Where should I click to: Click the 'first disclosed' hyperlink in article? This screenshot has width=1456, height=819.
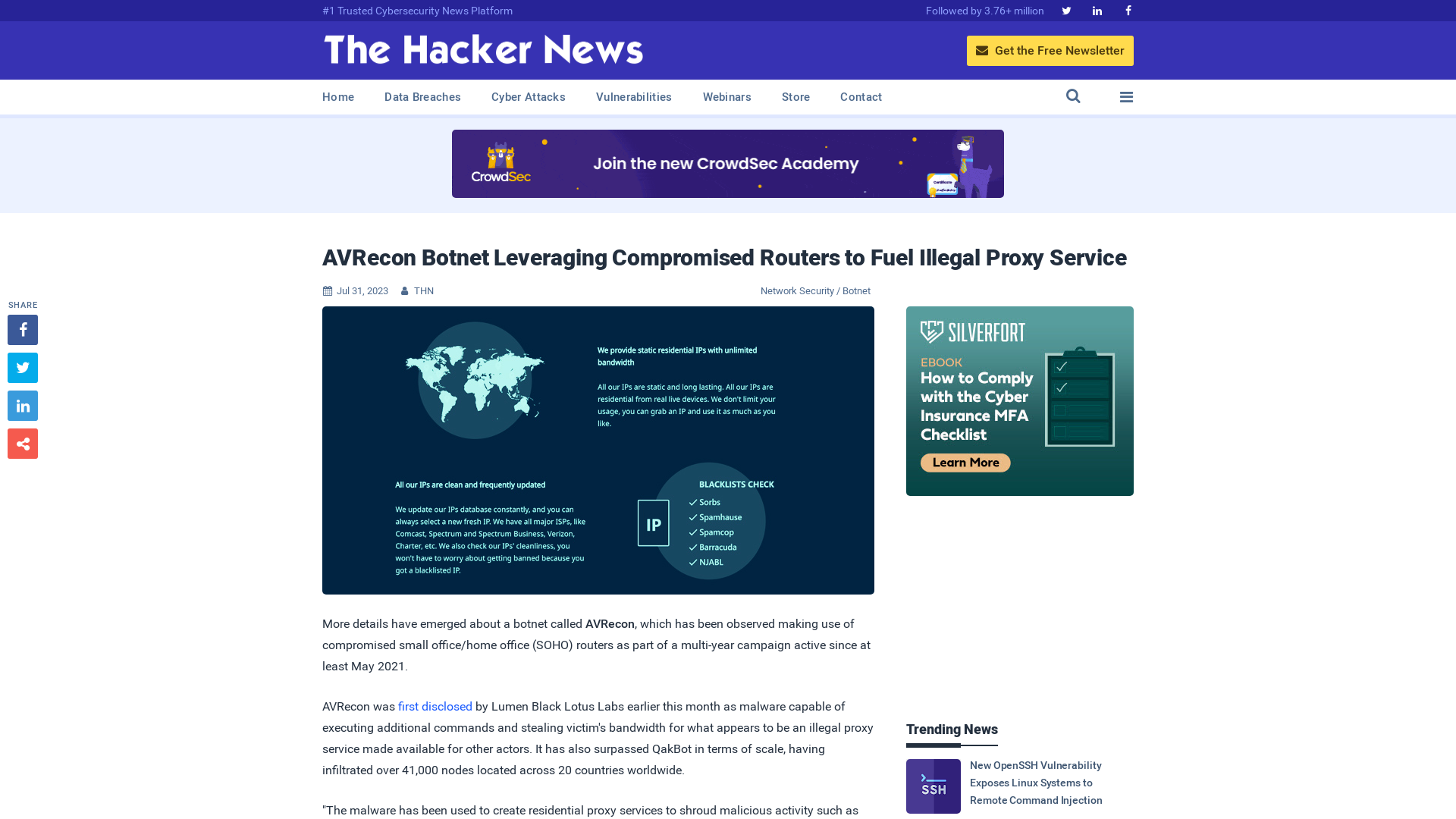(x=435, y=706)
